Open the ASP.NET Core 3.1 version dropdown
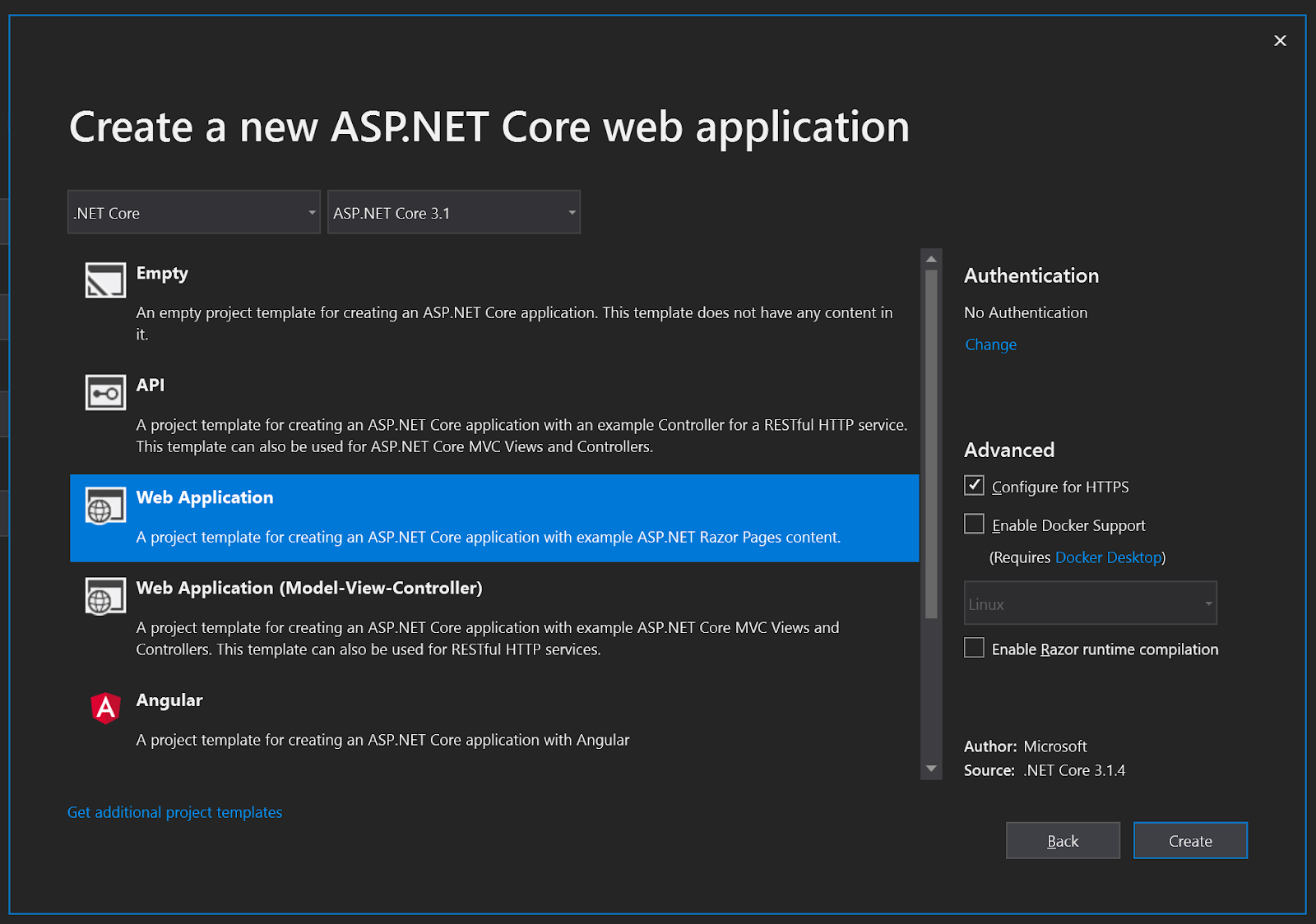 click(454, 213)
